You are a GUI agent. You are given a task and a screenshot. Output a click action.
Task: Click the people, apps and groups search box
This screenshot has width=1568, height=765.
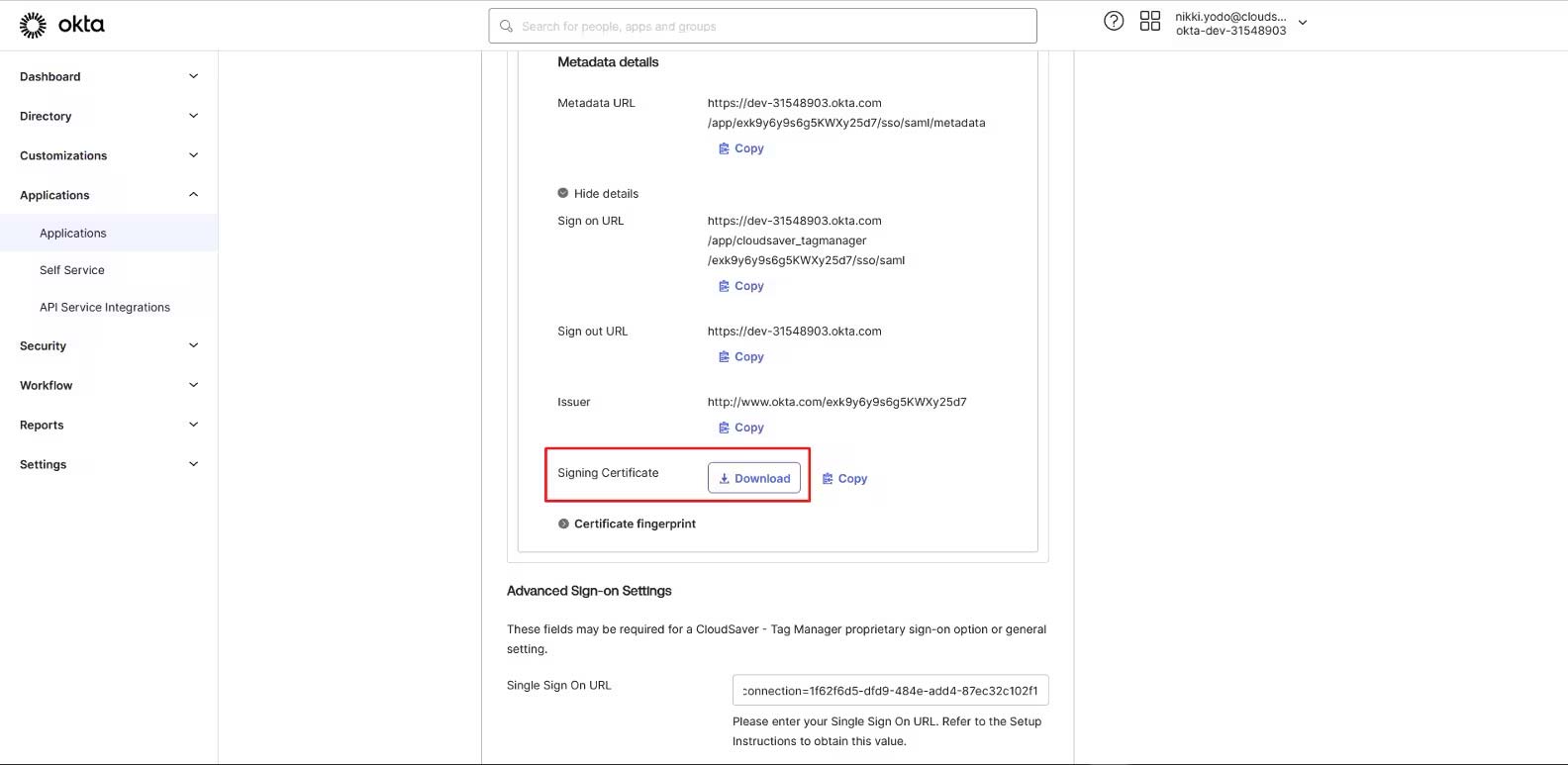click(762, 27)
